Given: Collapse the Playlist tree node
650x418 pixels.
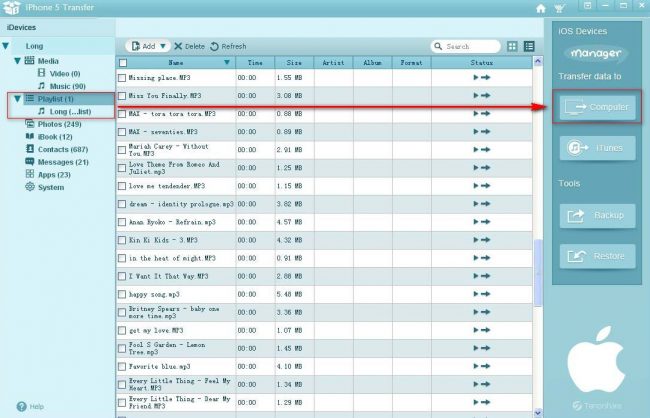Looking at the screenshot, I should click(x=17, y=99).
